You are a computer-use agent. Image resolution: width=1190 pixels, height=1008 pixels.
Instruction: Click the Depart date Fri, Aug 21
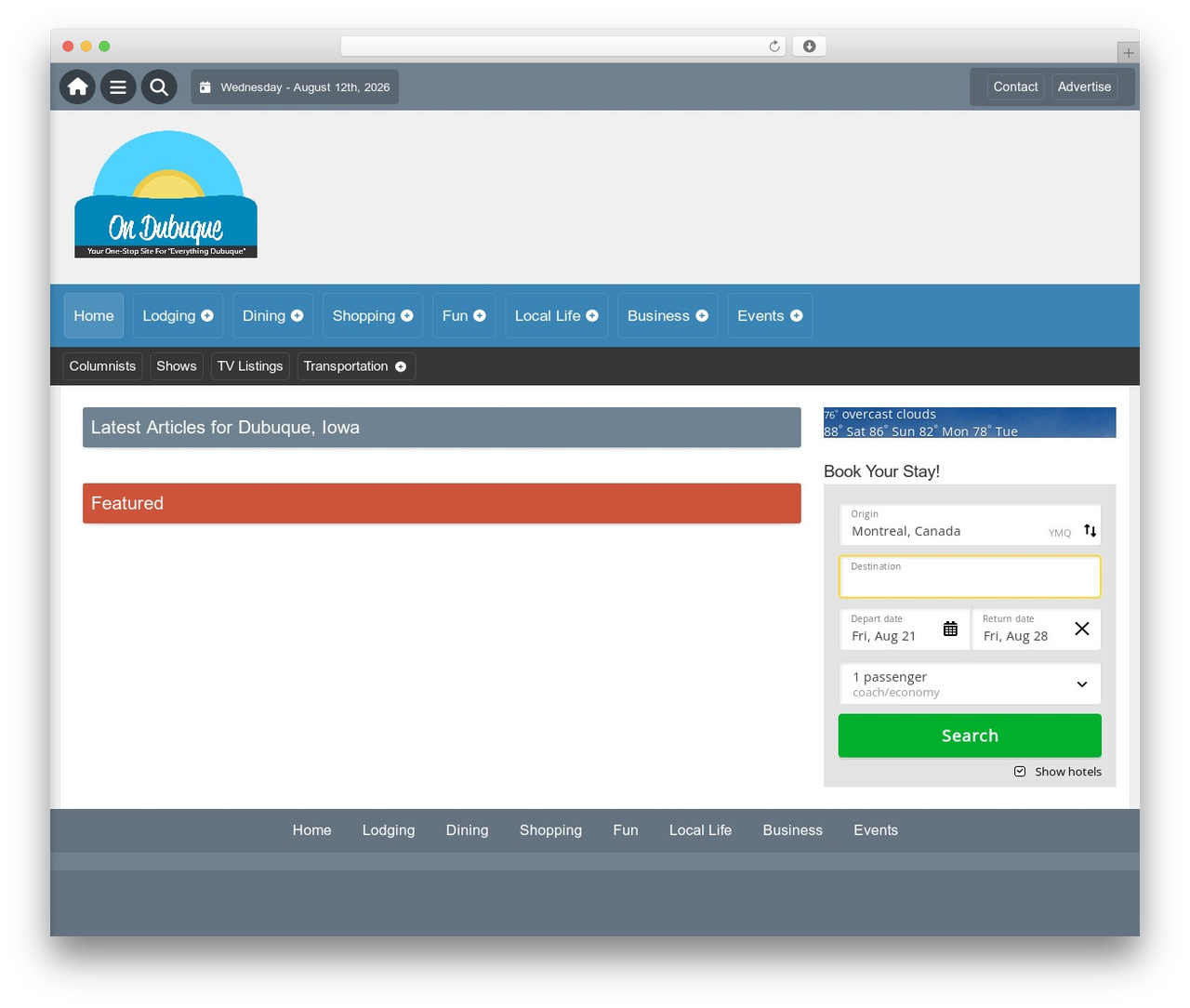tap(905, 630)
